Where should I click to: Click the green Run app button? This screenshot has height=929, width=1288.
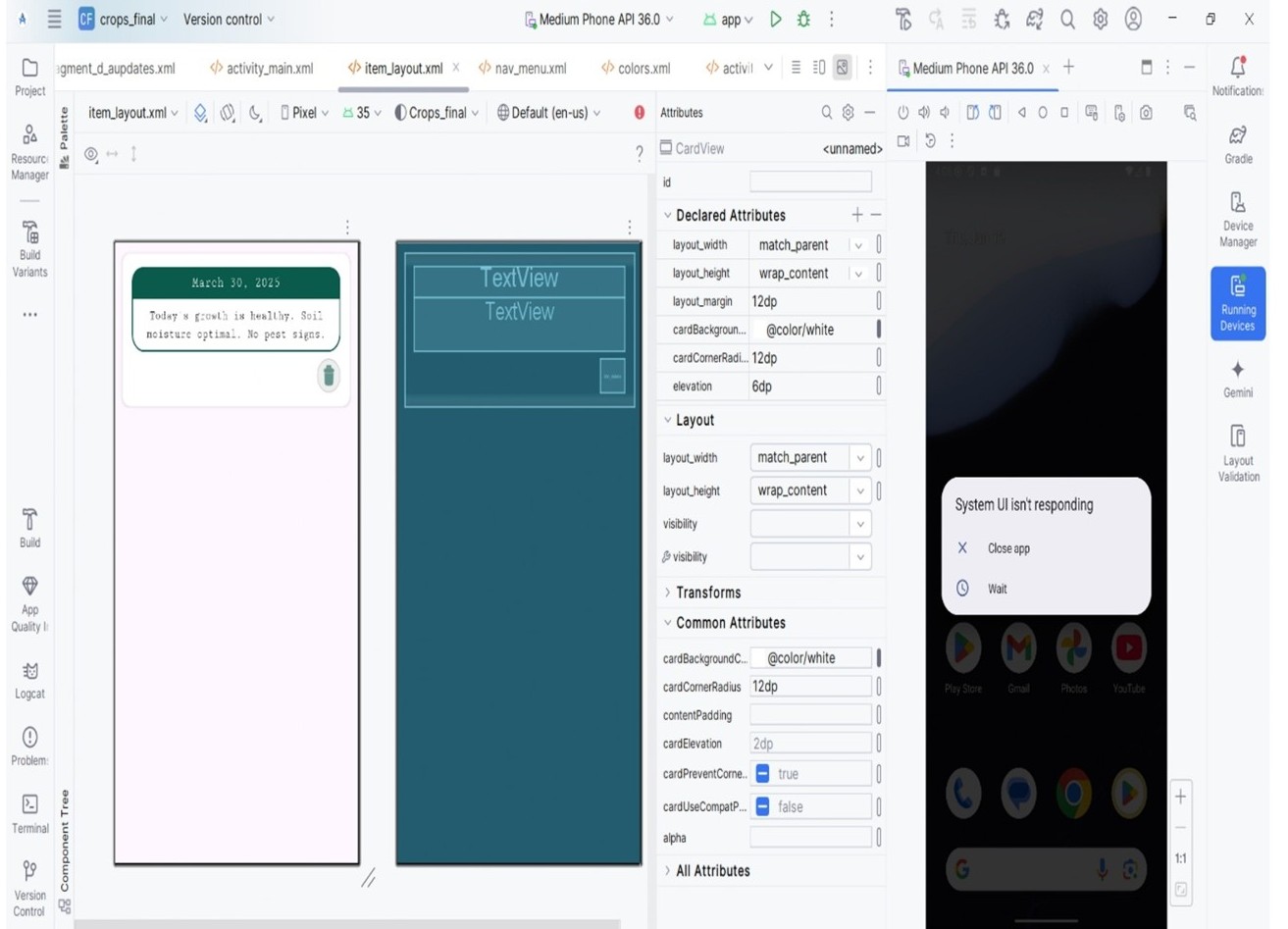775,19
